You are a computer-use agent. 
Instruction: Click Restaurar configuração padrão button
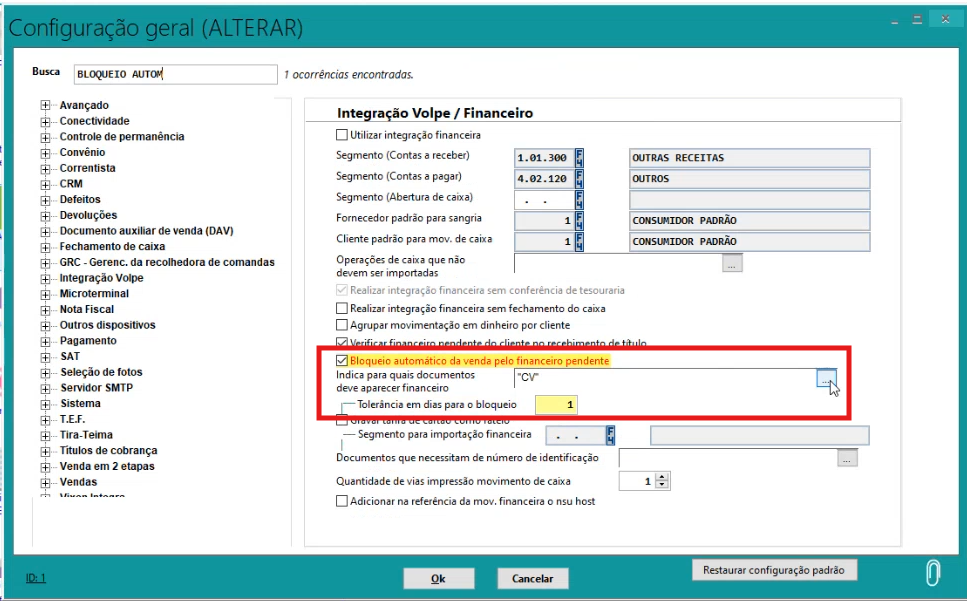pos(773,570)
